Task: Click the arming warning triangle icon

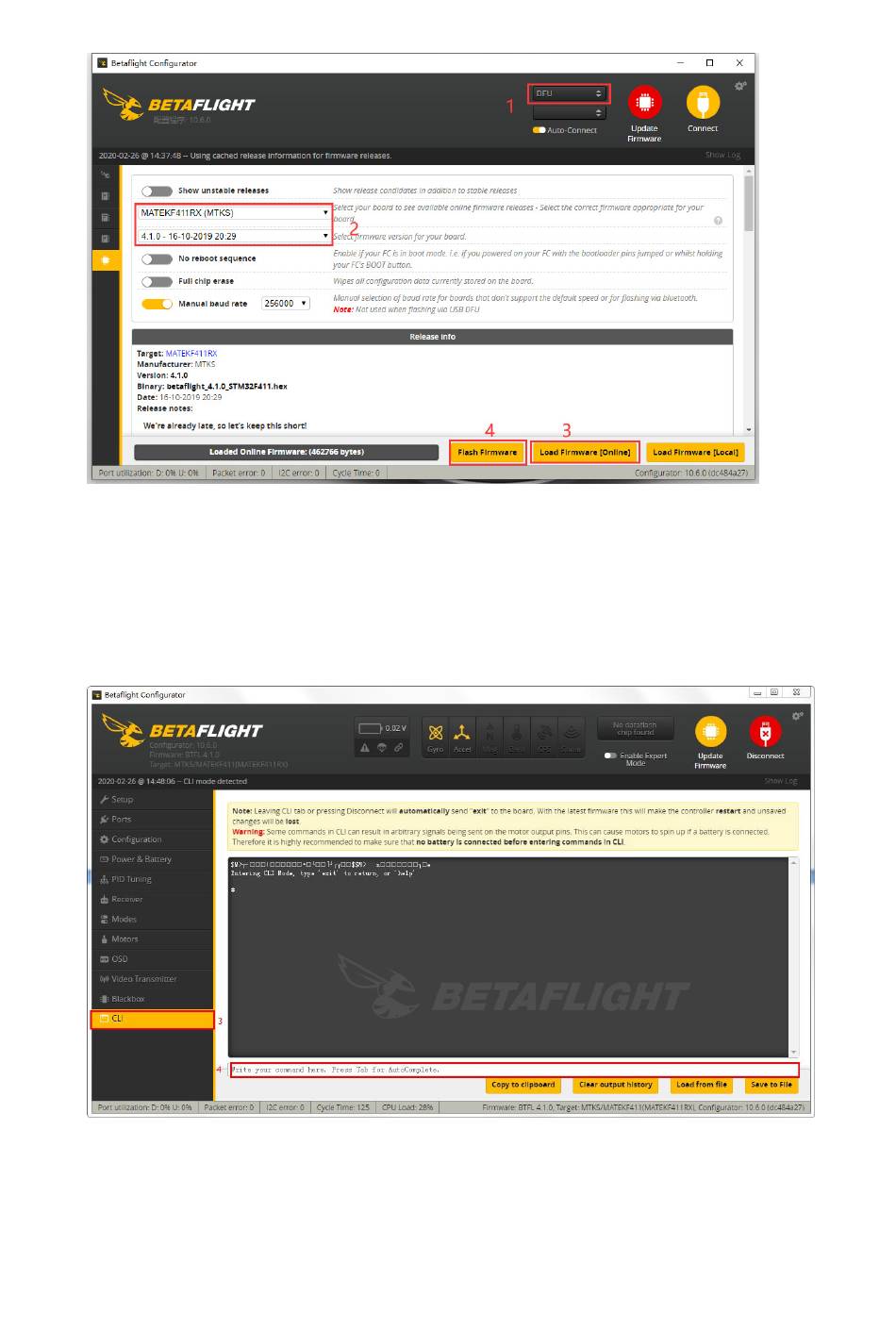Action: (x=365, y=747)
